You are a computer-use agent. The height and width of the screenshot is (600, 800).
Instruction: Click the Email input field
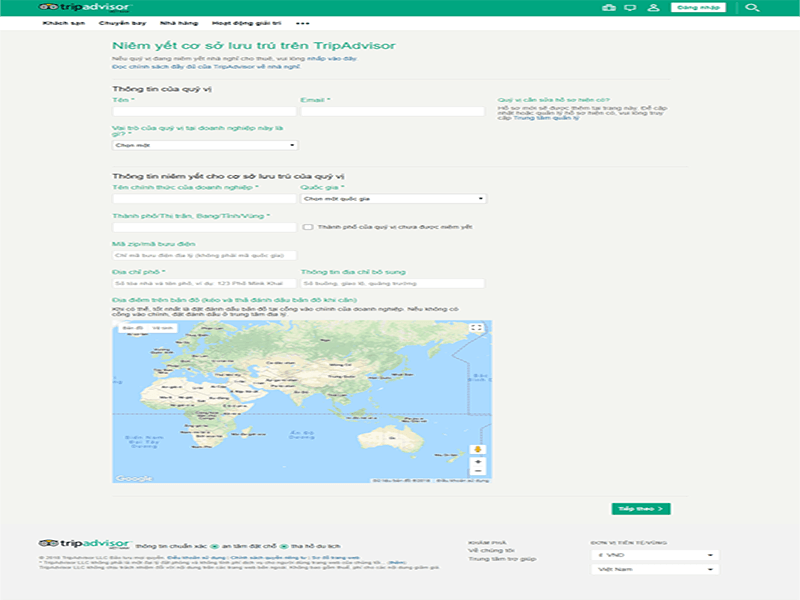[x=392, y=111]
